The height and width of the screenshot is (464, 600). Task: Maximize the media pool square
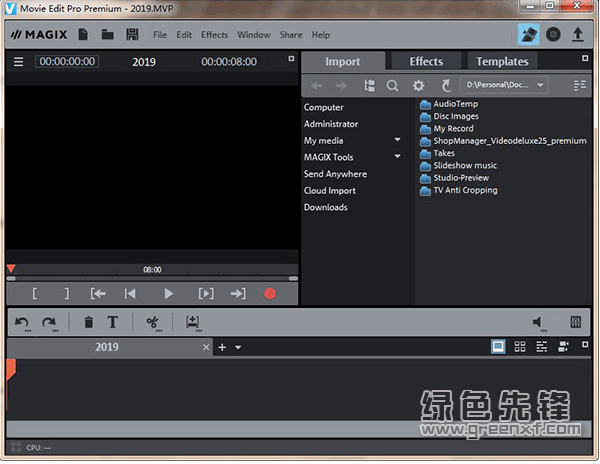tap(585, 58)
